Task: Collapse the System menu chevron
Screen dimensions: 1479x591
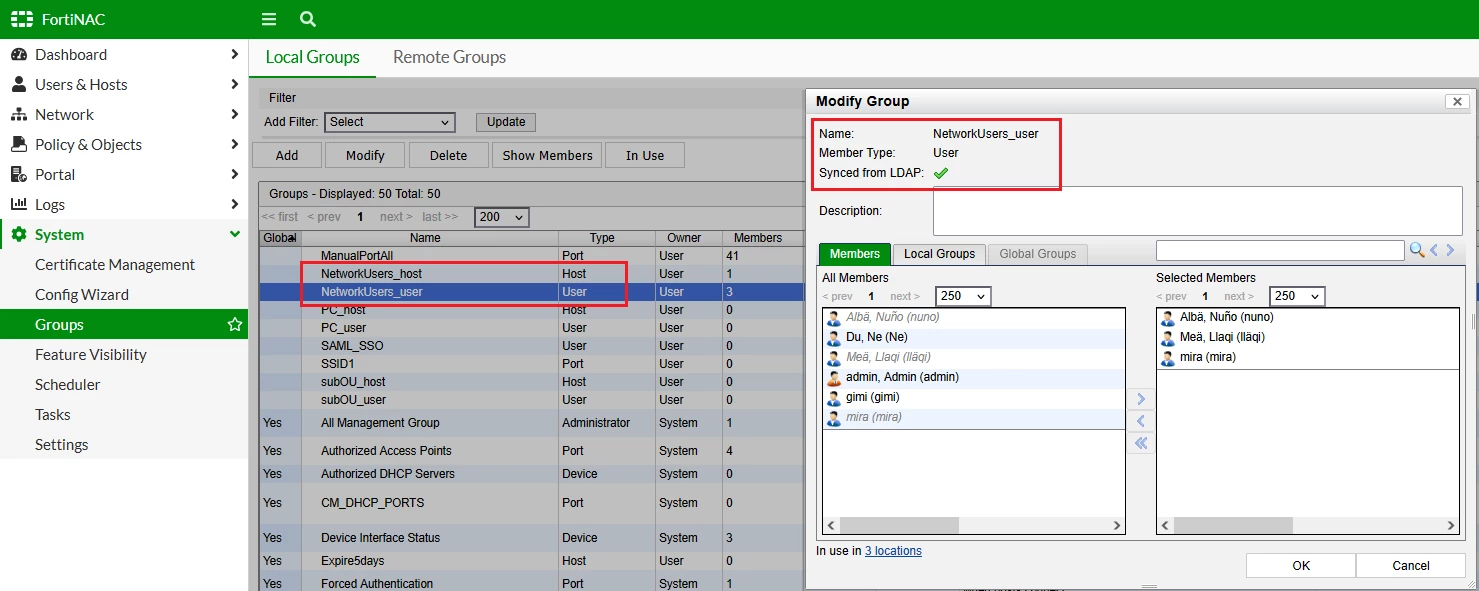Action: pyautogui.click(x=234, y=235)
